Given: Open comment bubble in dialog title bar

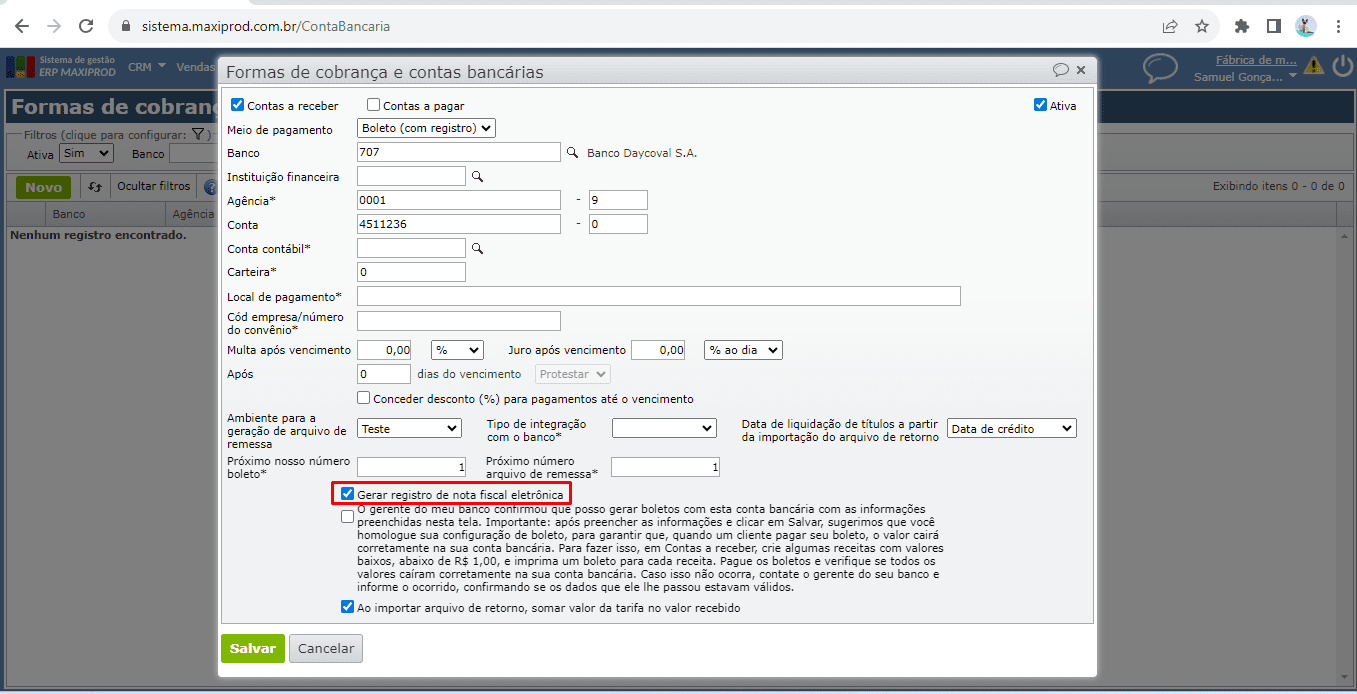Looking at the screenshot, I should [1061, 70].
